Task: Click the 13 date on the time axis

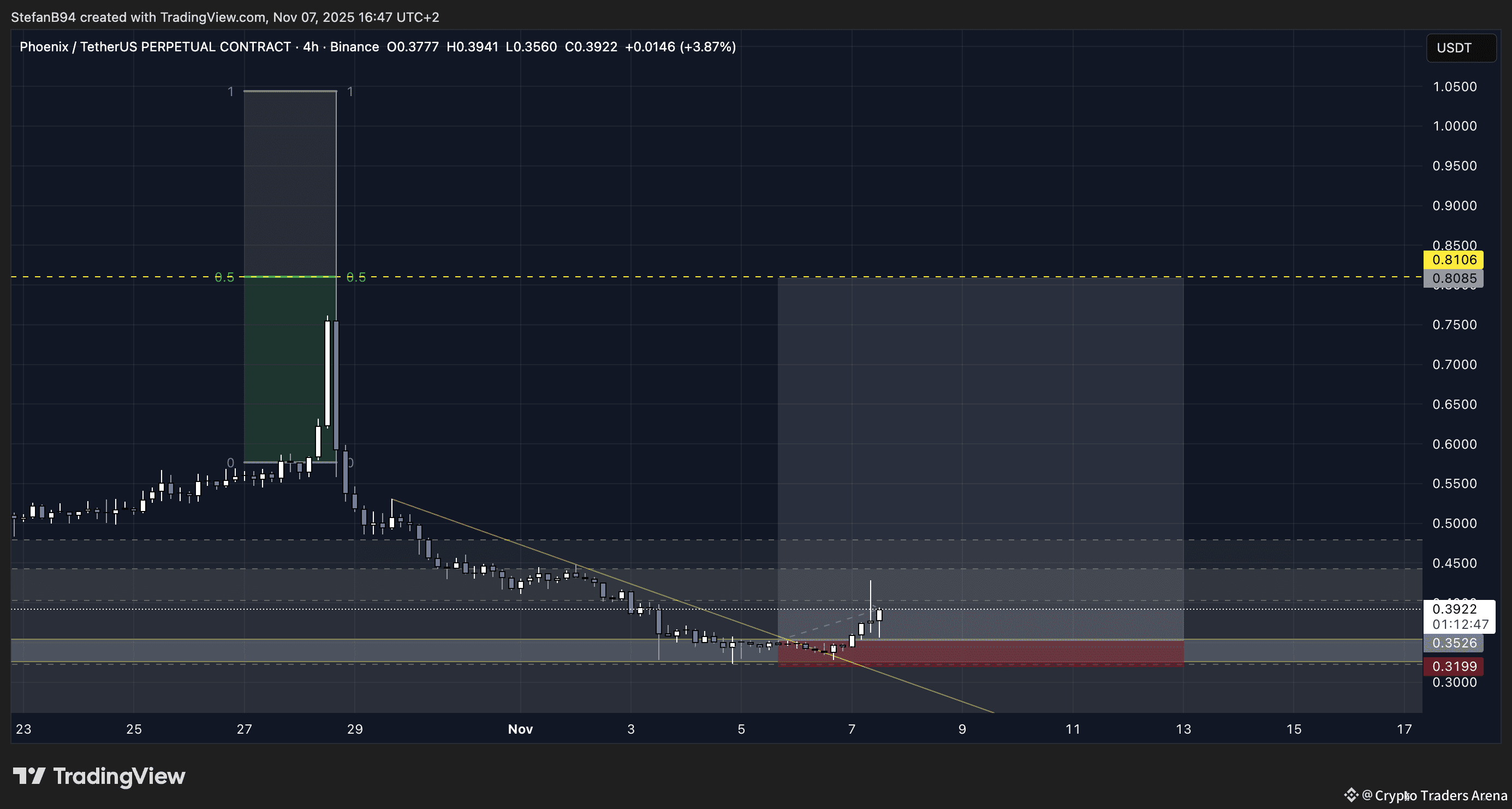Action: coord(1183,729)
